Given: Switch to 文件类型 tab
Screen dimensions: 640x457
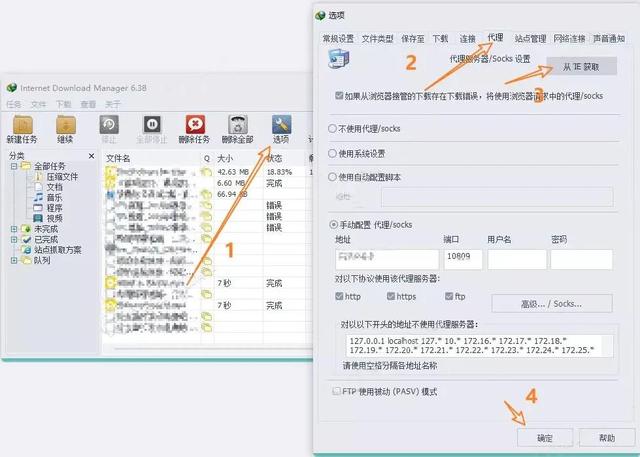Looking at the screenshot, I should [x=378, y=39].
